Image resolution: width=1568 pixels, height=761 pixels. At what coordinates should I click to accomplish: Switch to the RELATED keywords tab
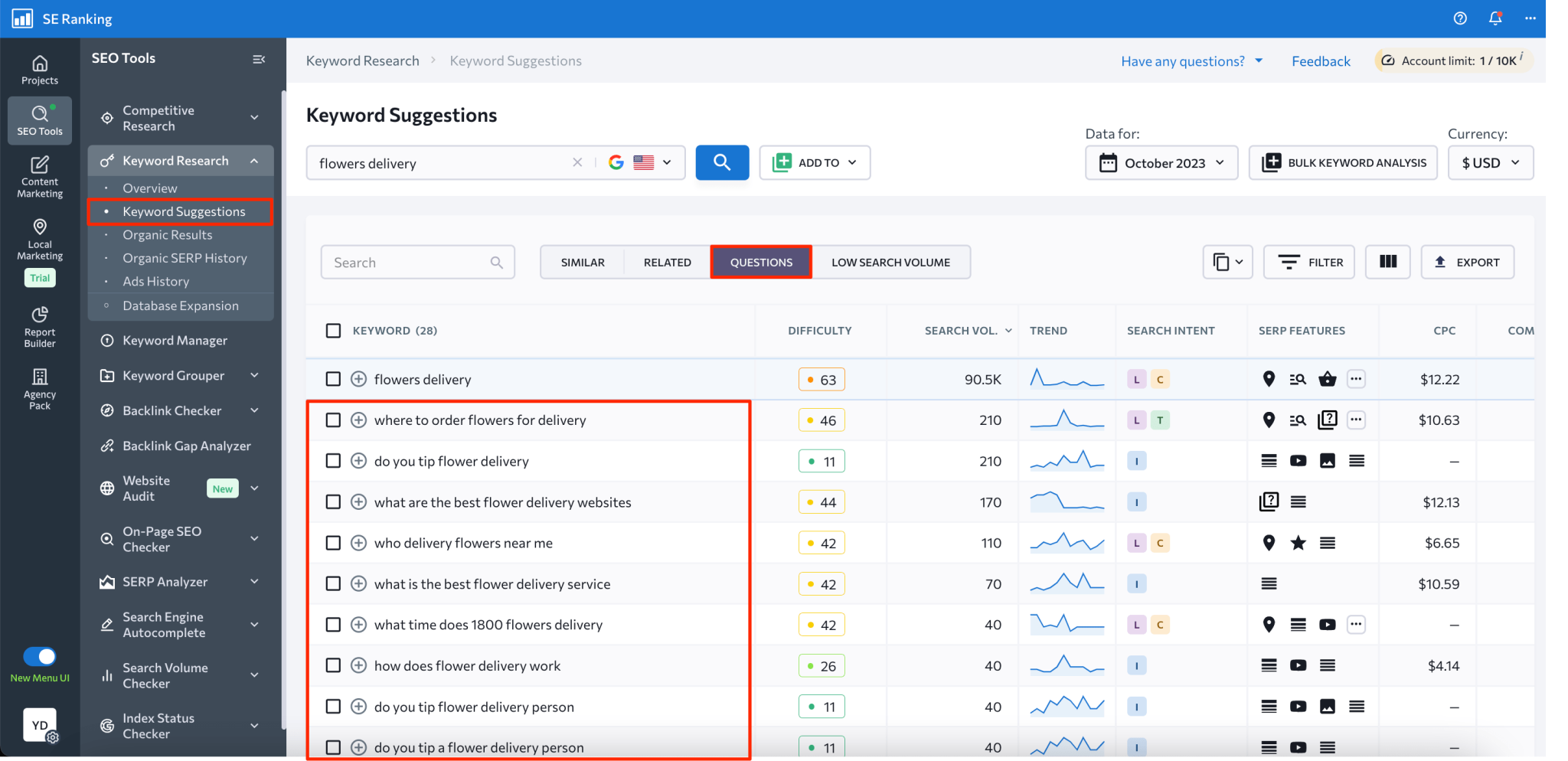[x=667, y=262]
